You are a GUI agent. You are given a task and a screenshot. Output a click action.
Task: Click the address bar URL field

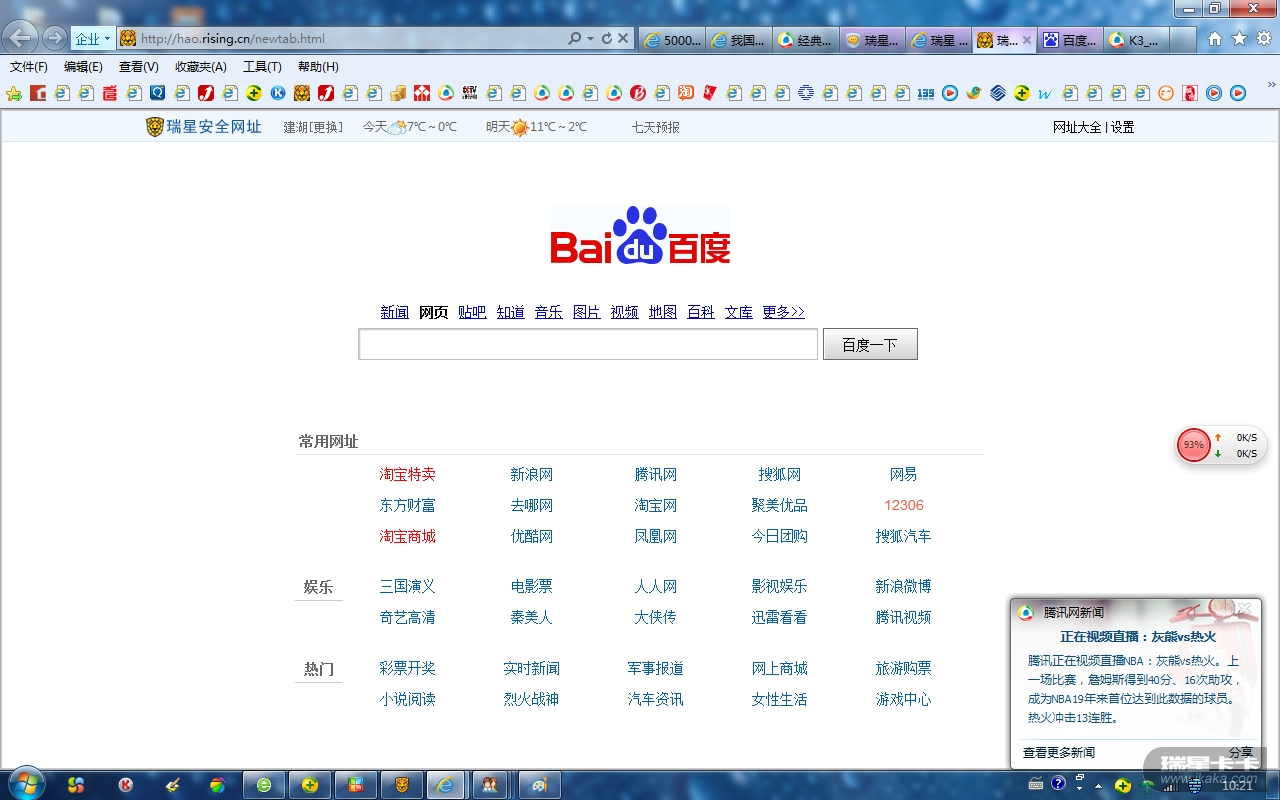(x=340, y=39)
